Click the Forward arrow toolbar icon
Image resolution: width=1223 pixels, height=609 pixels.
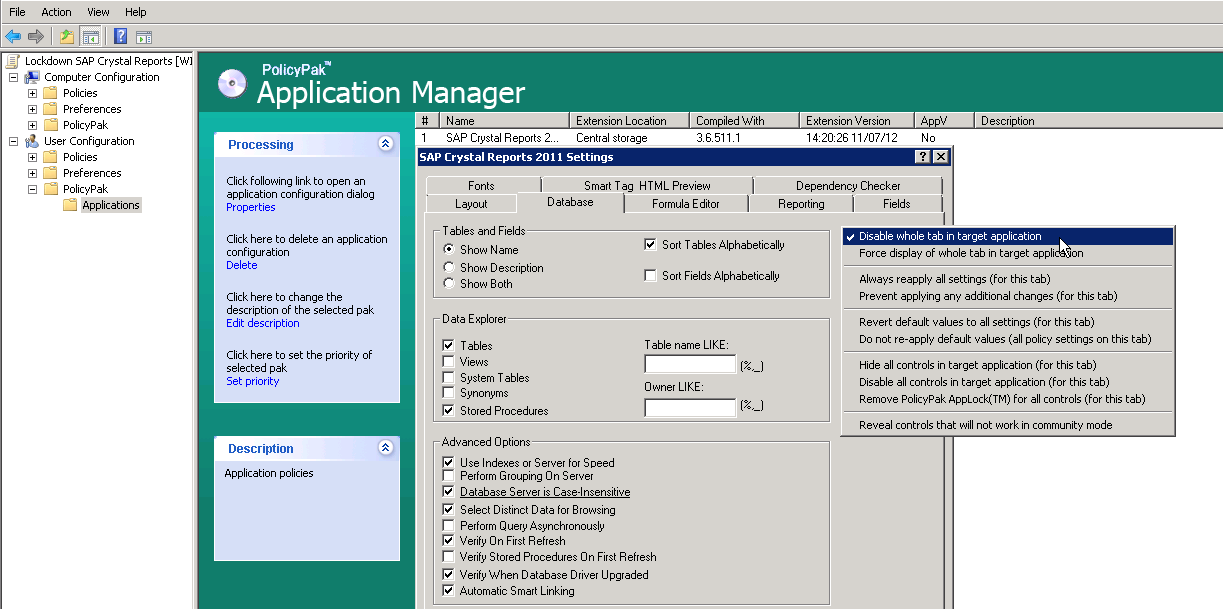[36, 37]
